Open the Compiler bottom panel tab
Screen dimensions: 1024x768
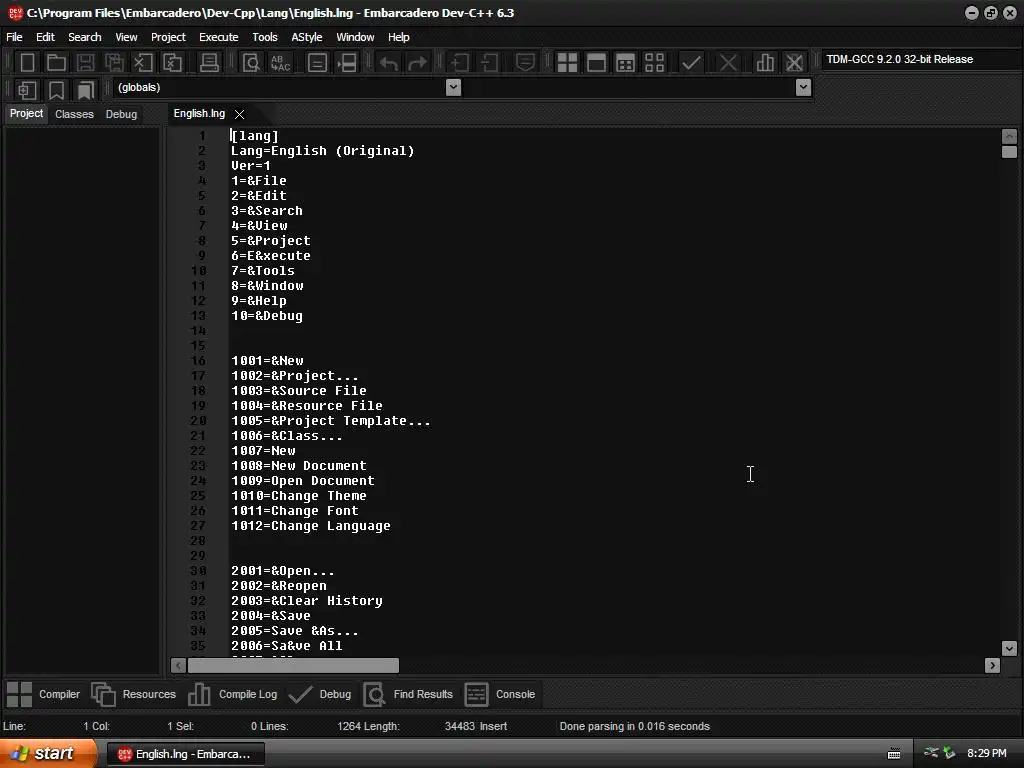[43, 694]
